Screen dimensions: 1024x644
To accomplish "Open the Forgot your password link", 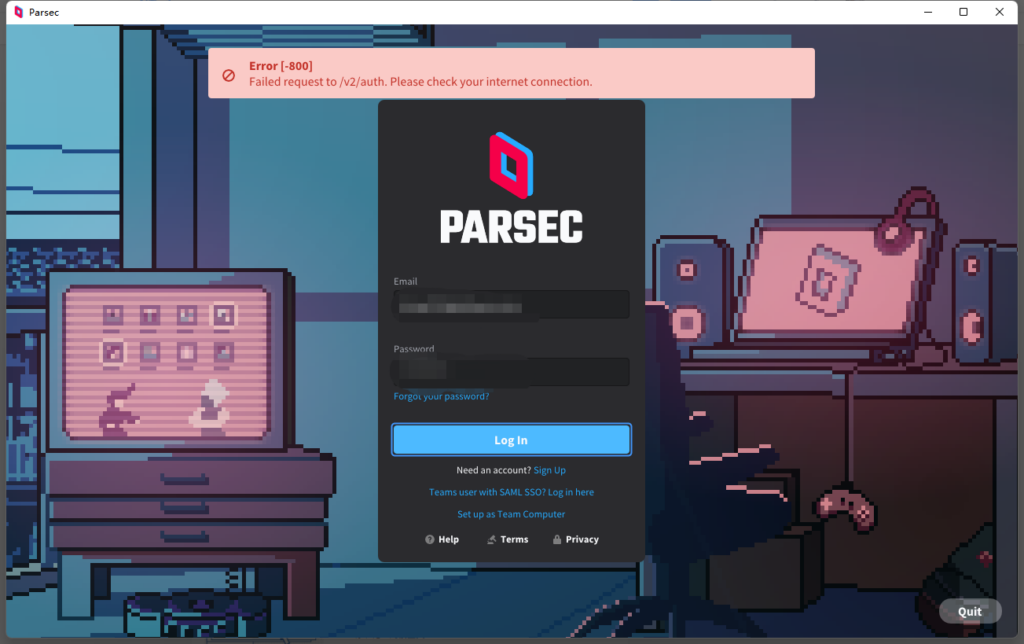I will [x=441, y=396].
